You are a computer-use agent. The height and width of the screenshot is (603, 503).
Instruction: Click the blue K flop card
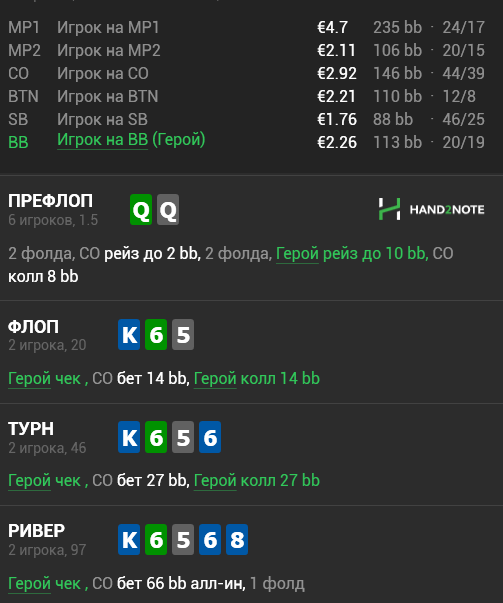pyautogui.click(x=129, y=335)
